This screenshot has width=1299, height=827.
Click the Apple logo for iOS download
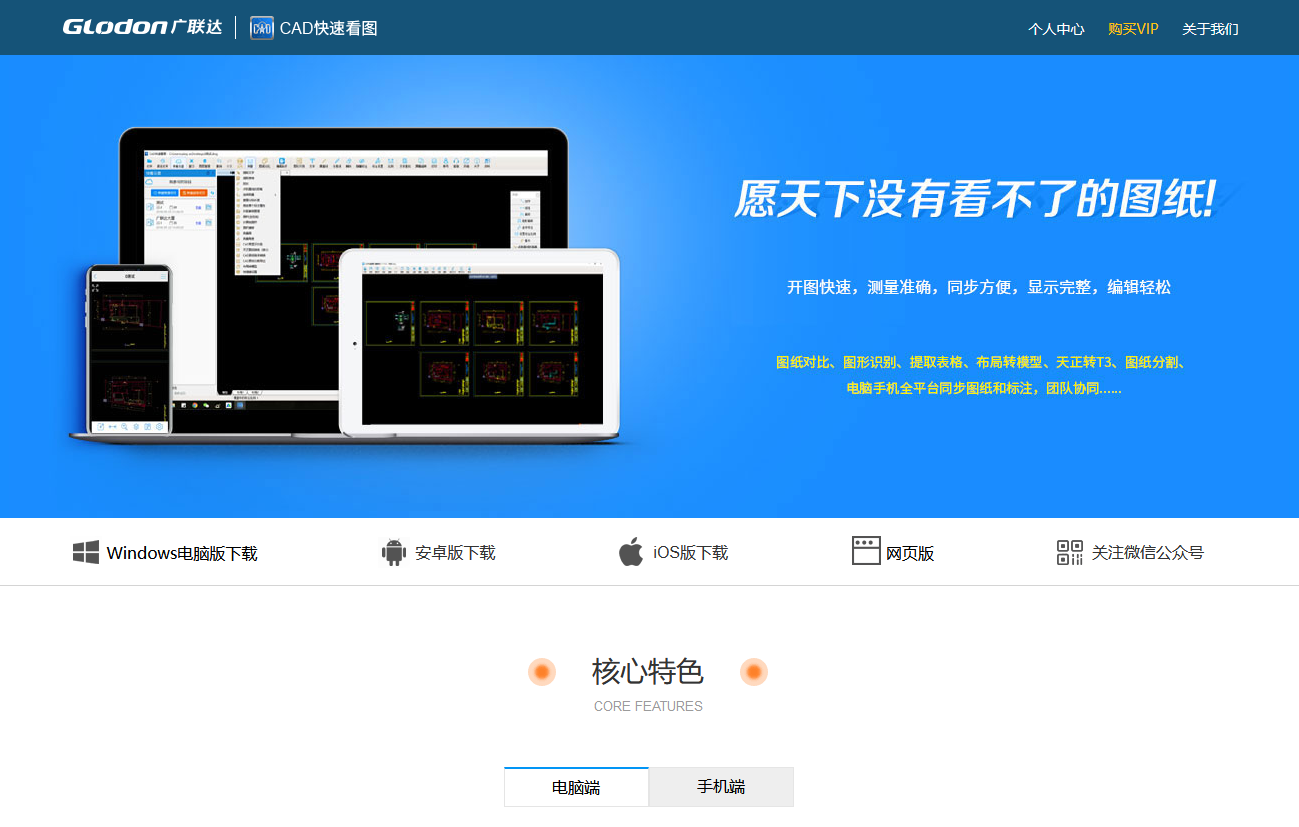point(632,551)
